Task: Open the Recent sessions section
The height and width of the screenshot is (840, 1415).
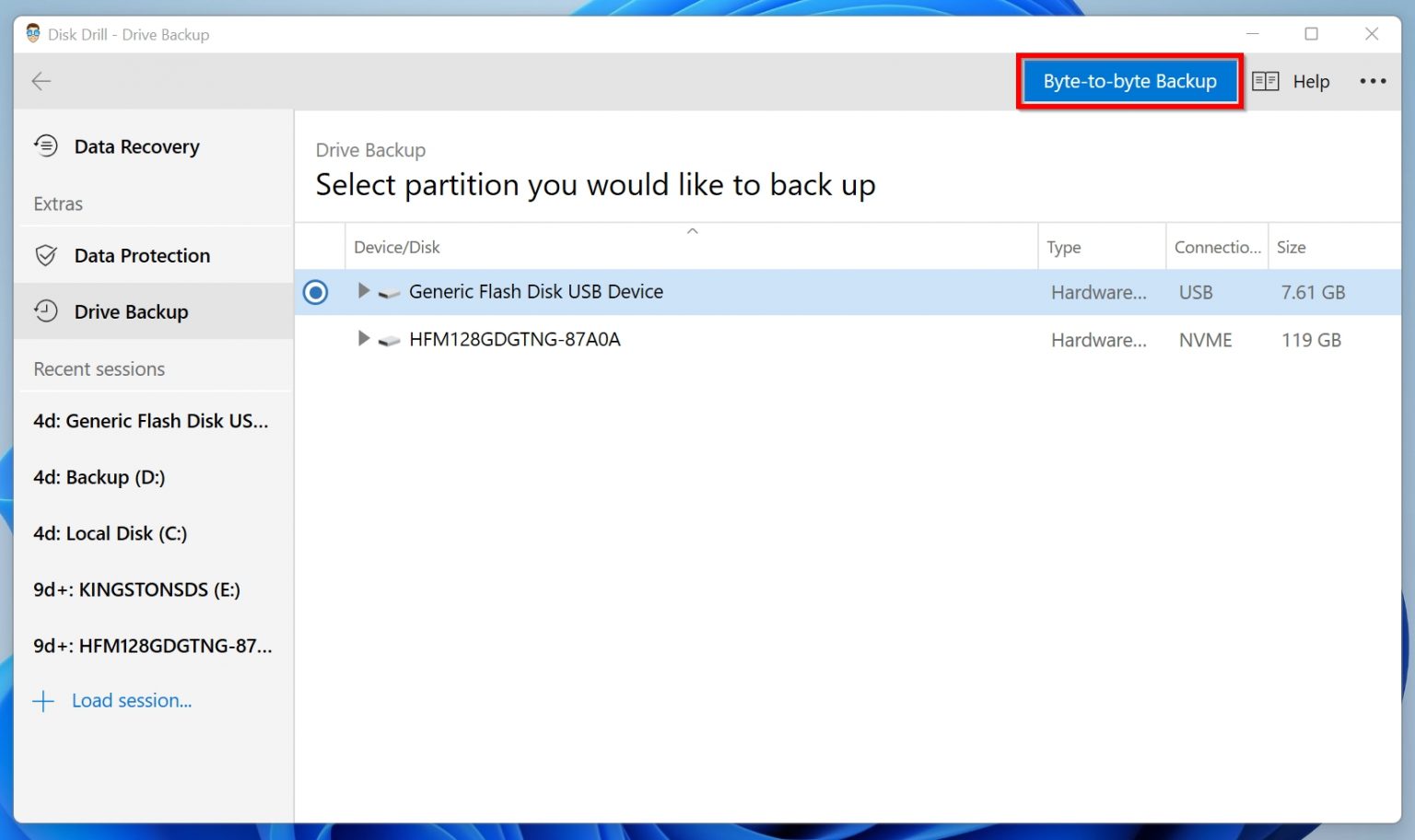Action: [99, 368]
